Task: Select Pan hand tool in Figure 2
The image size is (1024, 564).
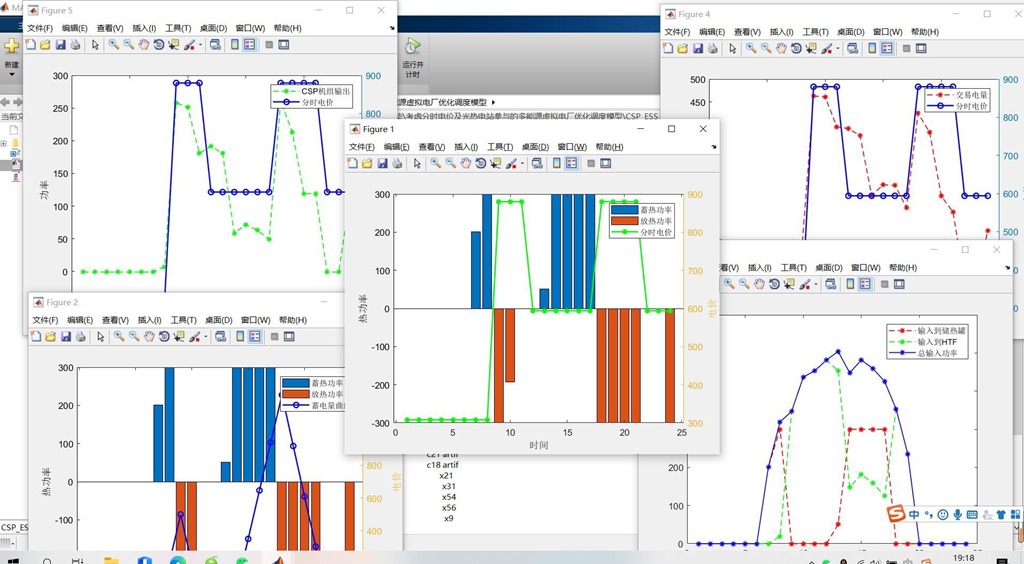Action: coord(148,336)
